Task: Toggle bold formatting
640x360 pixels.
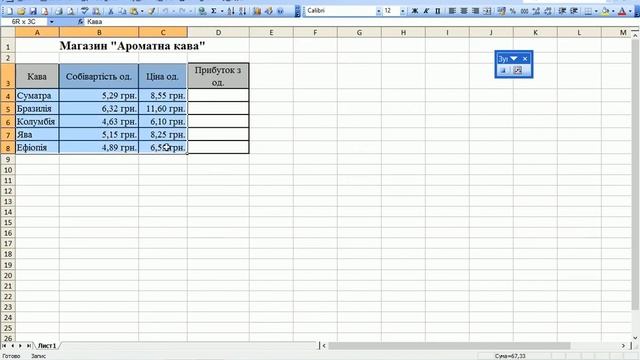Action: click(x=415, y=11)
